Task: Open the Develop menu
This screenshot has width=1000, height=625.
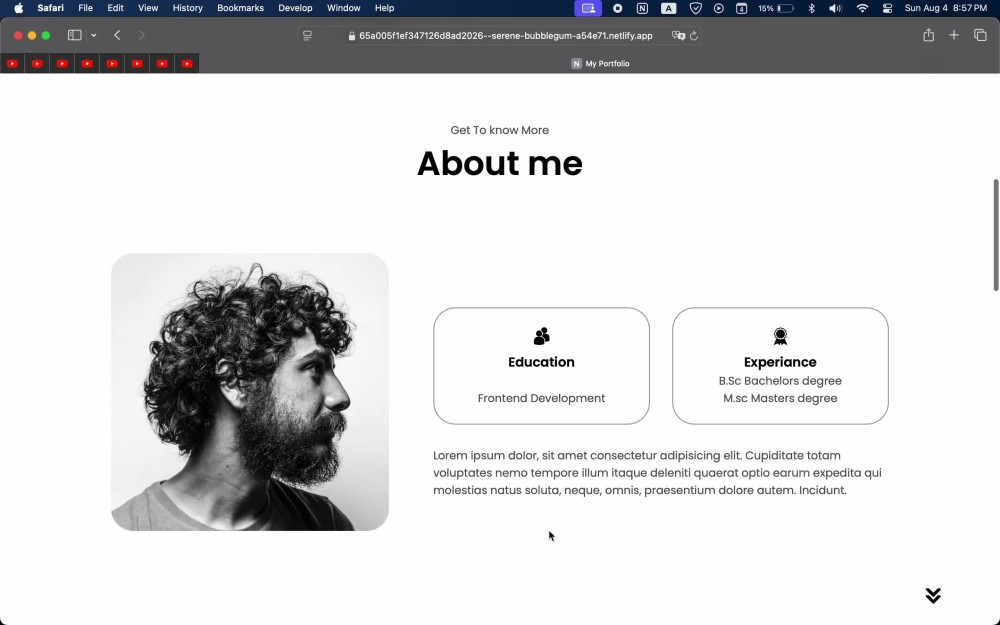Action: (x=295, y=8)
